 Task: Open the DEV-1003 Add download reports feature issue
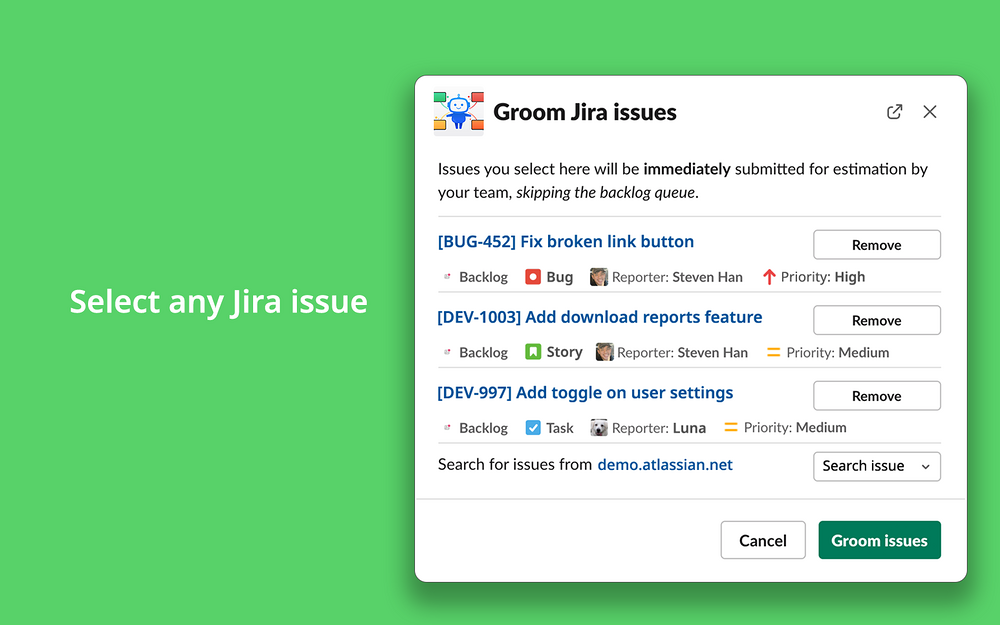(x=599, y=317)
